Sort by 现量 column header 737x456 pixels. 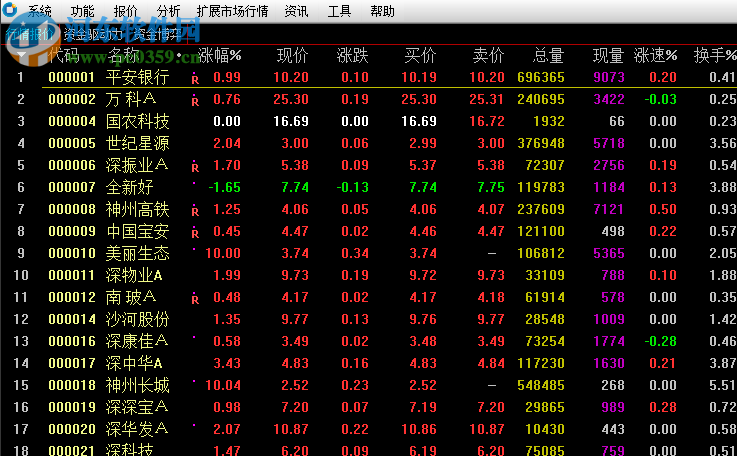pyautogui.click(x=608, y=56)
